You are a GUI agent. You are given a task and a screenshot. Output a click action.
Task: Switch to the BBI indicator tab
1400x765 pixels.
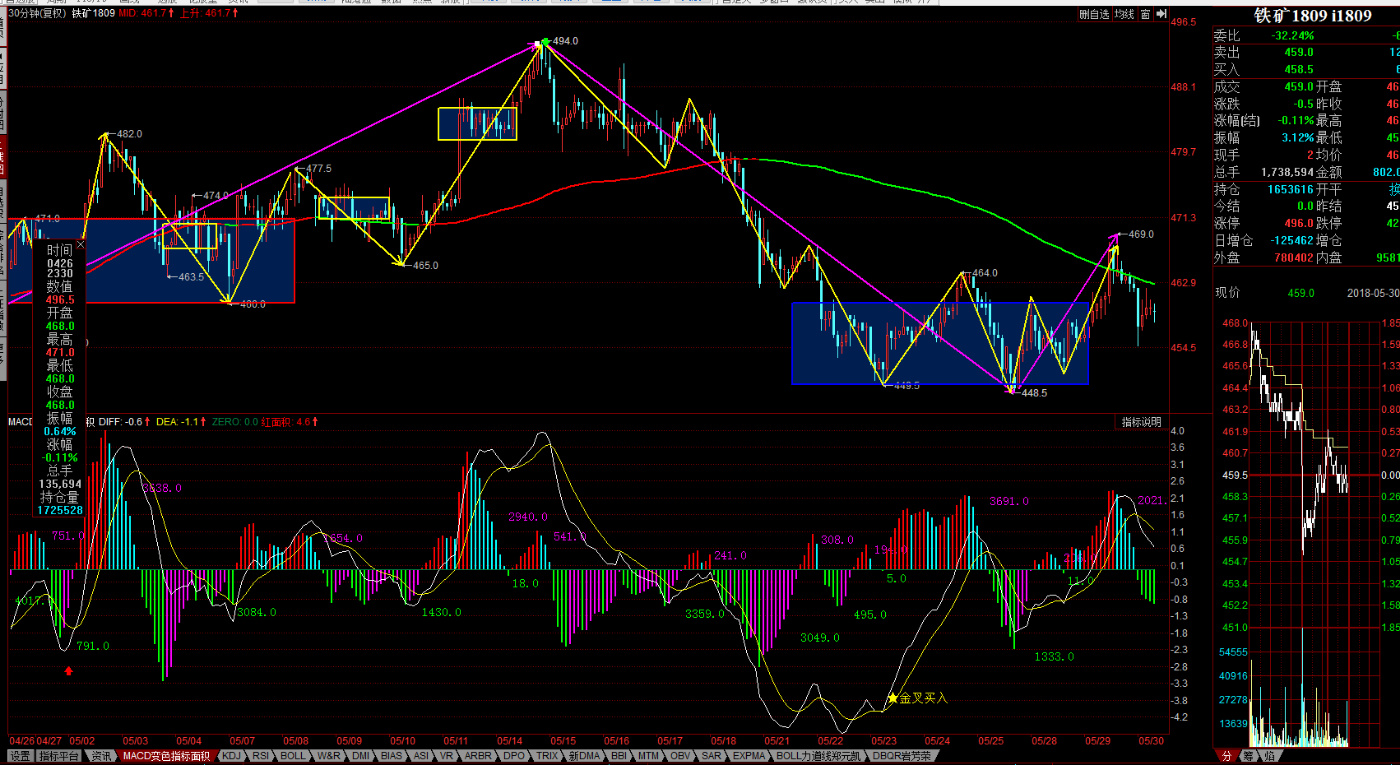(x=620, y=756)
